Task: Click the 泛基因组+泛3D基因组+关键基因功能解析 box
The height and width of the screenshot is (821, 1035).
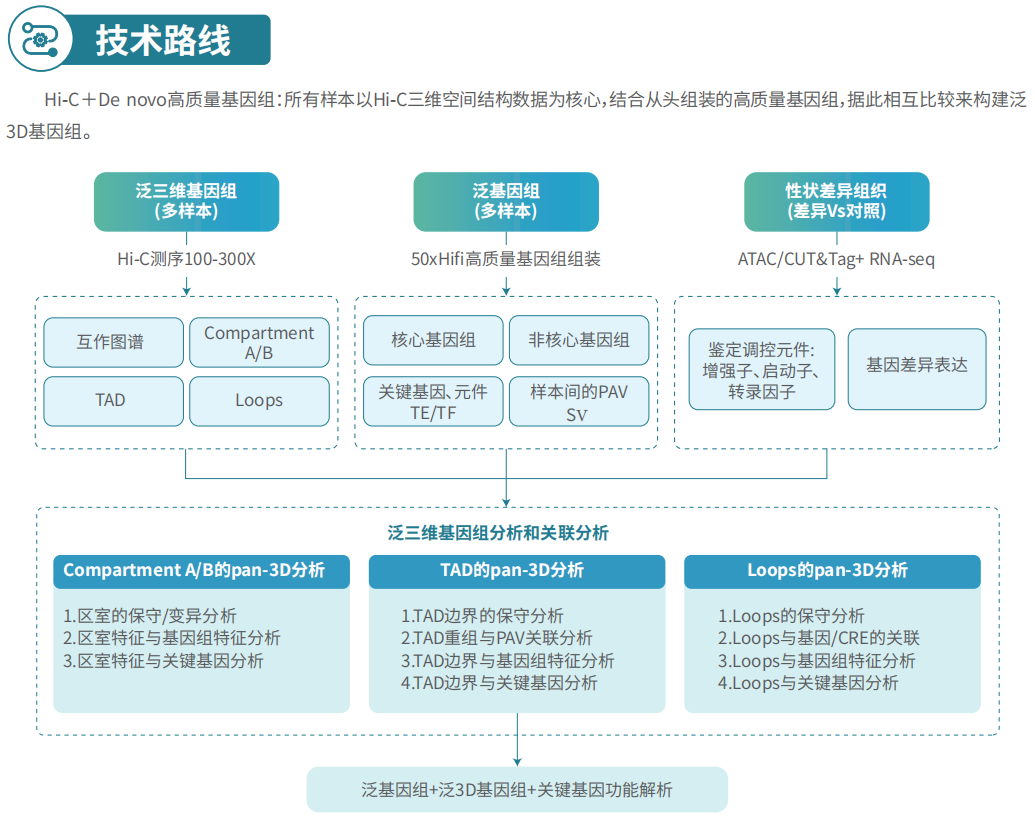Action: (x=517, y=789)
